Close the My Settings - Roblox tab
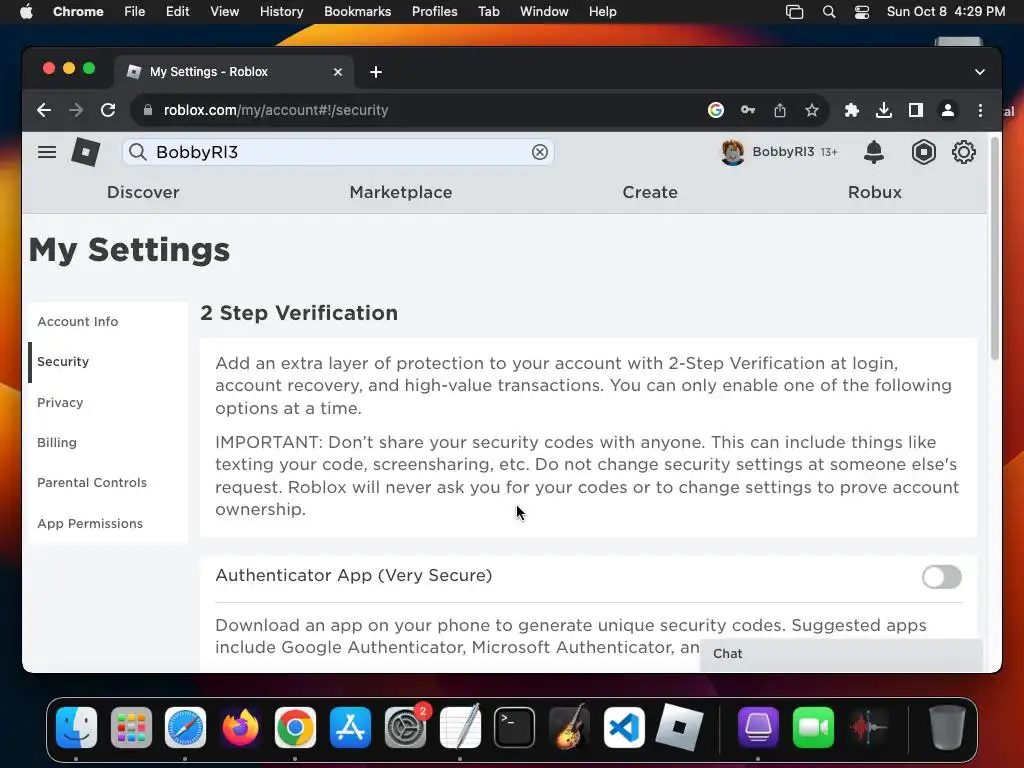This screenshot has width=1024, height=768. (x=338, y=72)
